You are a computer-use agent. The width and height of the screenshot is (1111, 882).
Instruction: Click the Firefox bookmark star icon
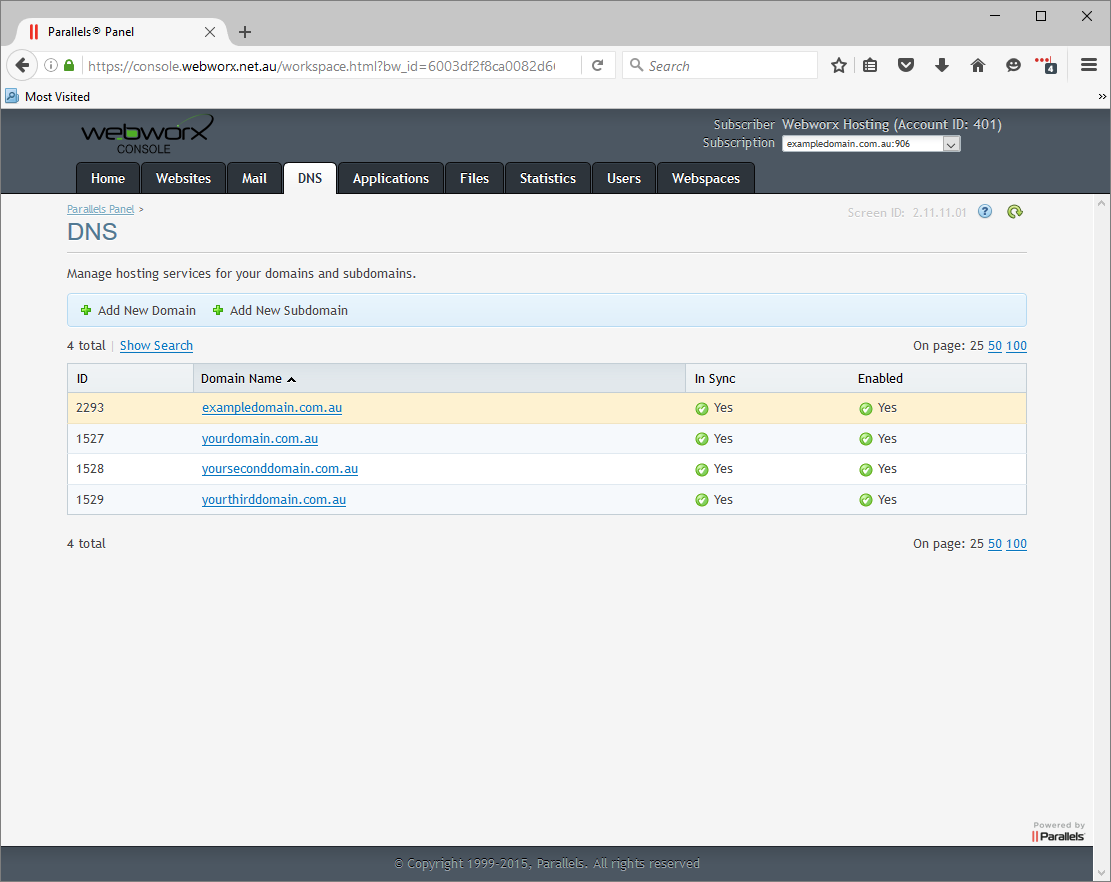coord(839,66)
